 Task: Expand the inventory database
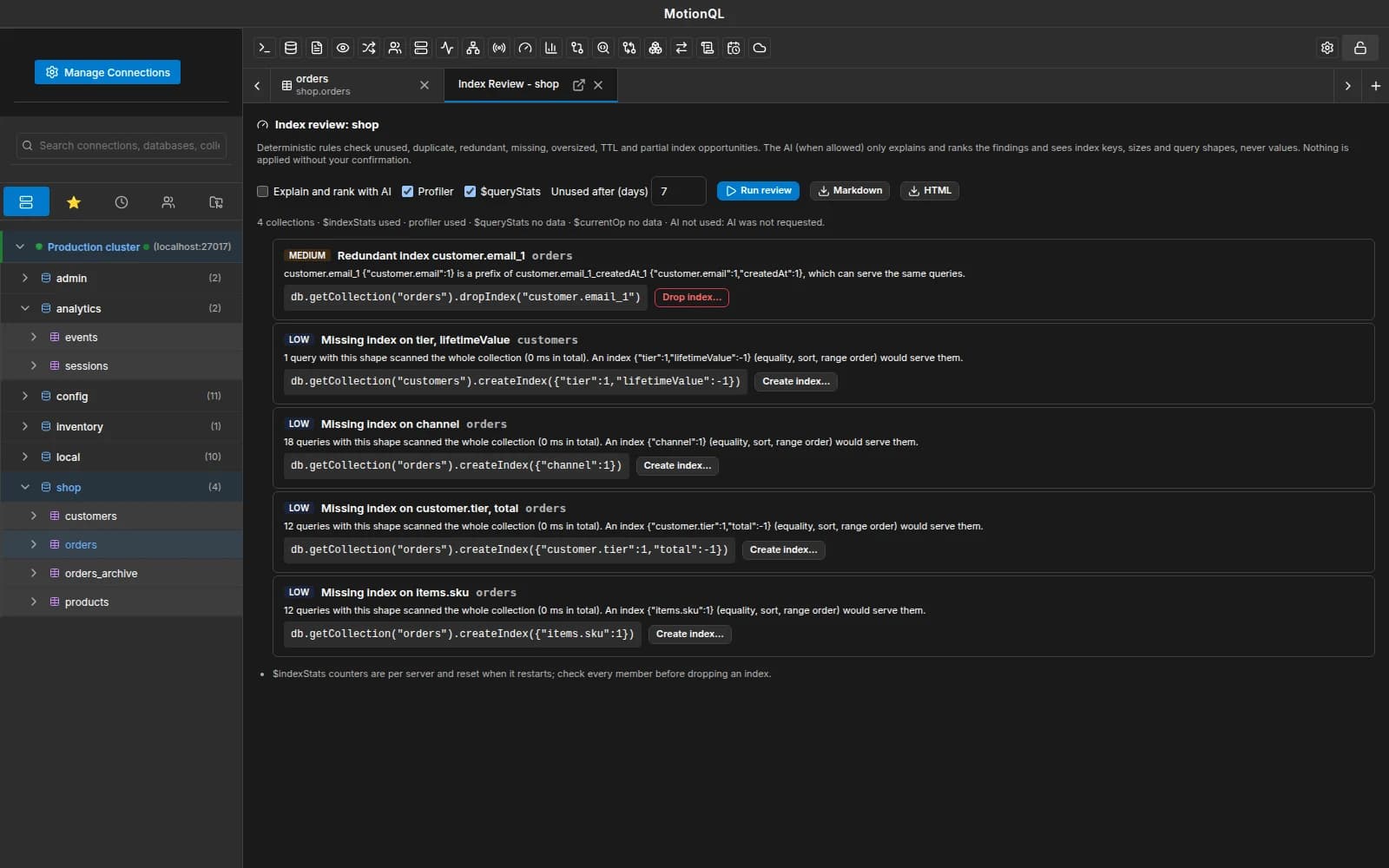pos(25,426)
